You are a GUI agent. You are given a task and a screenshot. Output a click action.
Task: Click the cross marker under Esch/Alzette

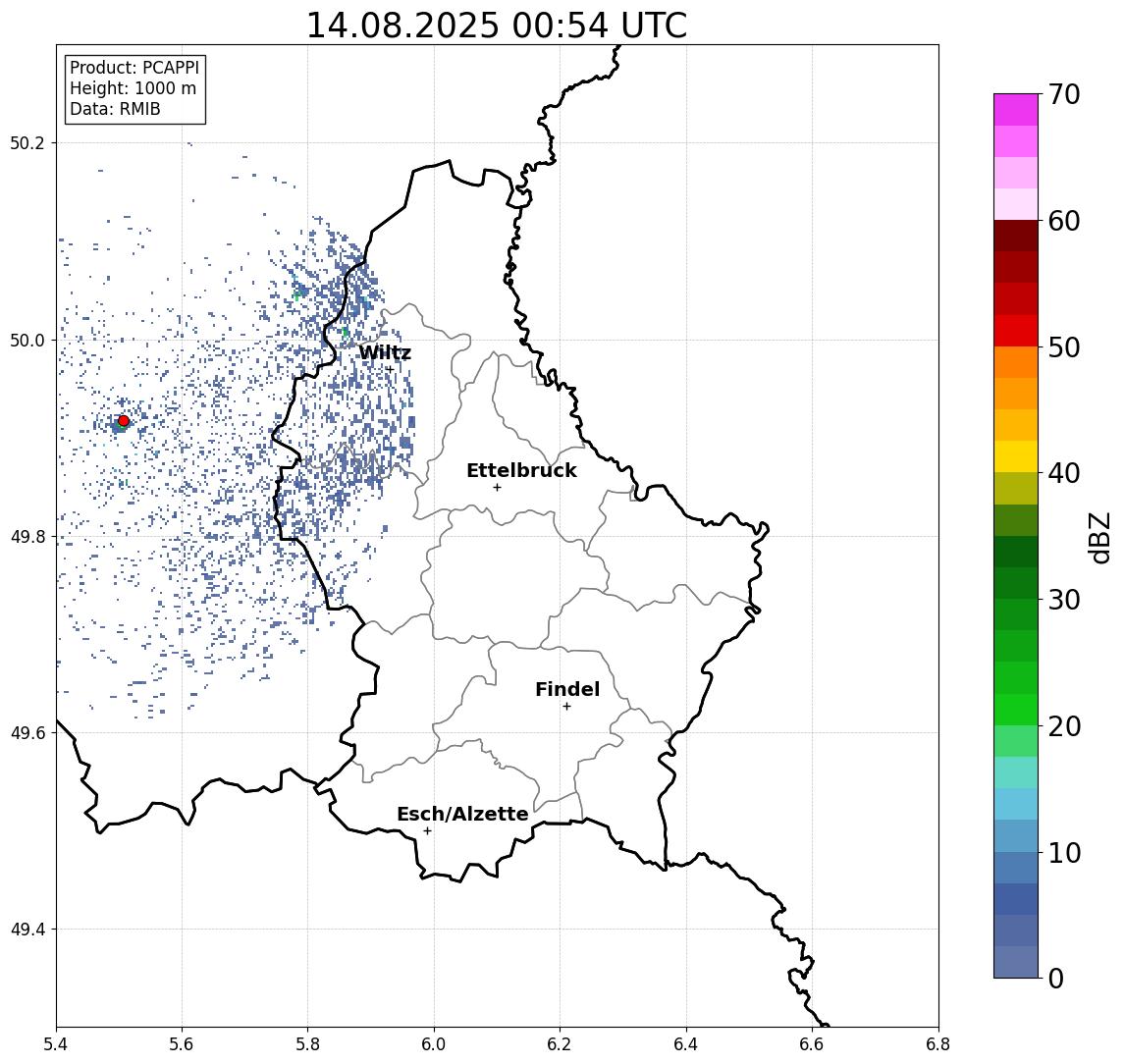pyautogui.click(x=427, y=831)
